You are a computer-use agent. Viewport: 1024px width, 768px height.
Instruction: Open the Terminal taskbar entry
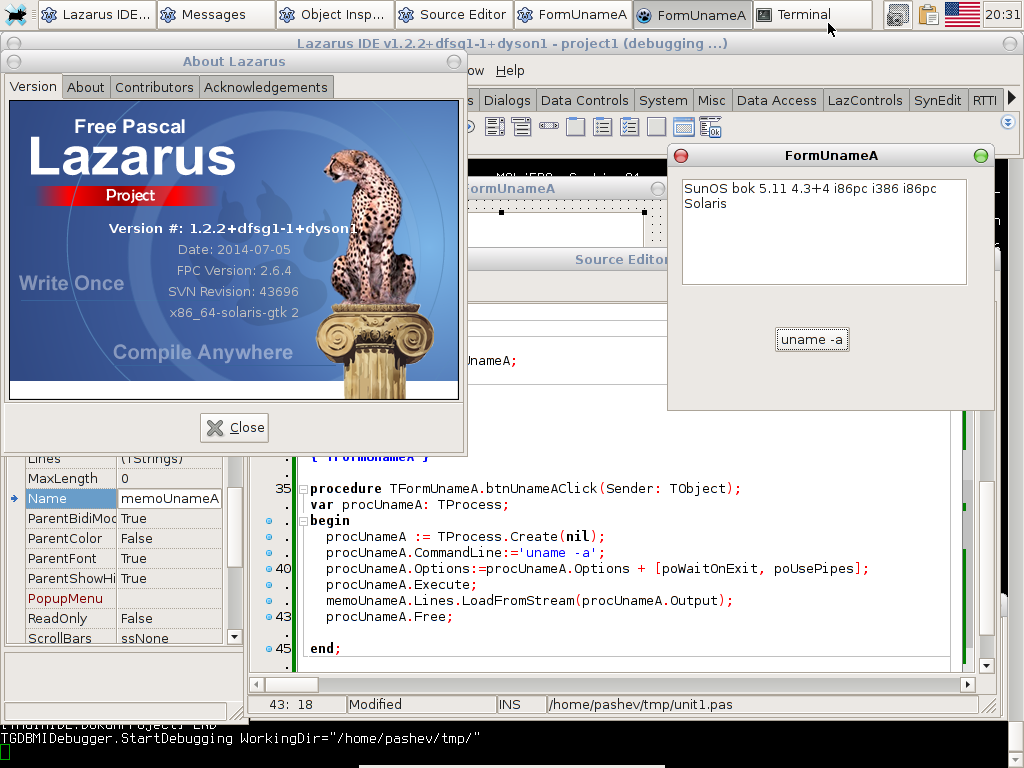click(812, 14)
